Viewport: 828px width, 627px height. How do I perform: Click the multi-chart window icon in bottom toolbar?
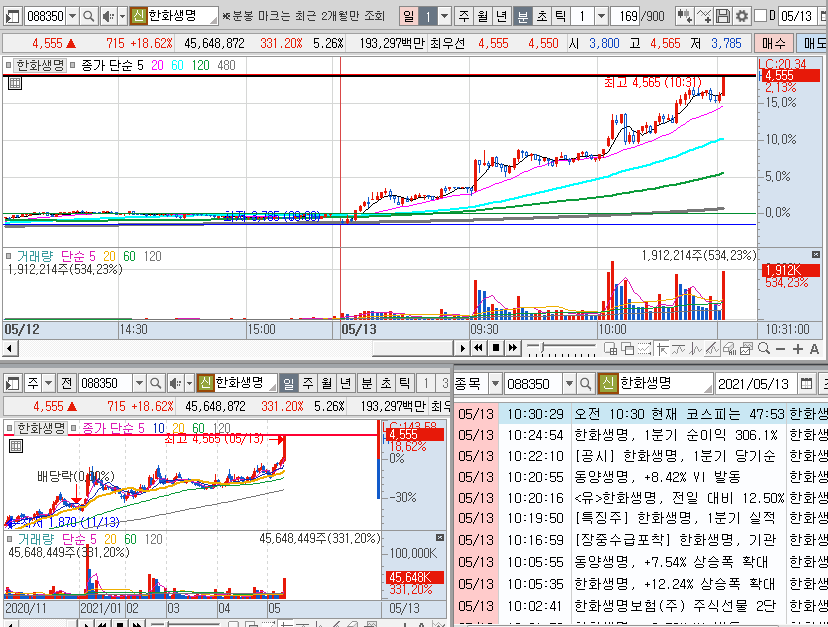[x=610, y=349]
